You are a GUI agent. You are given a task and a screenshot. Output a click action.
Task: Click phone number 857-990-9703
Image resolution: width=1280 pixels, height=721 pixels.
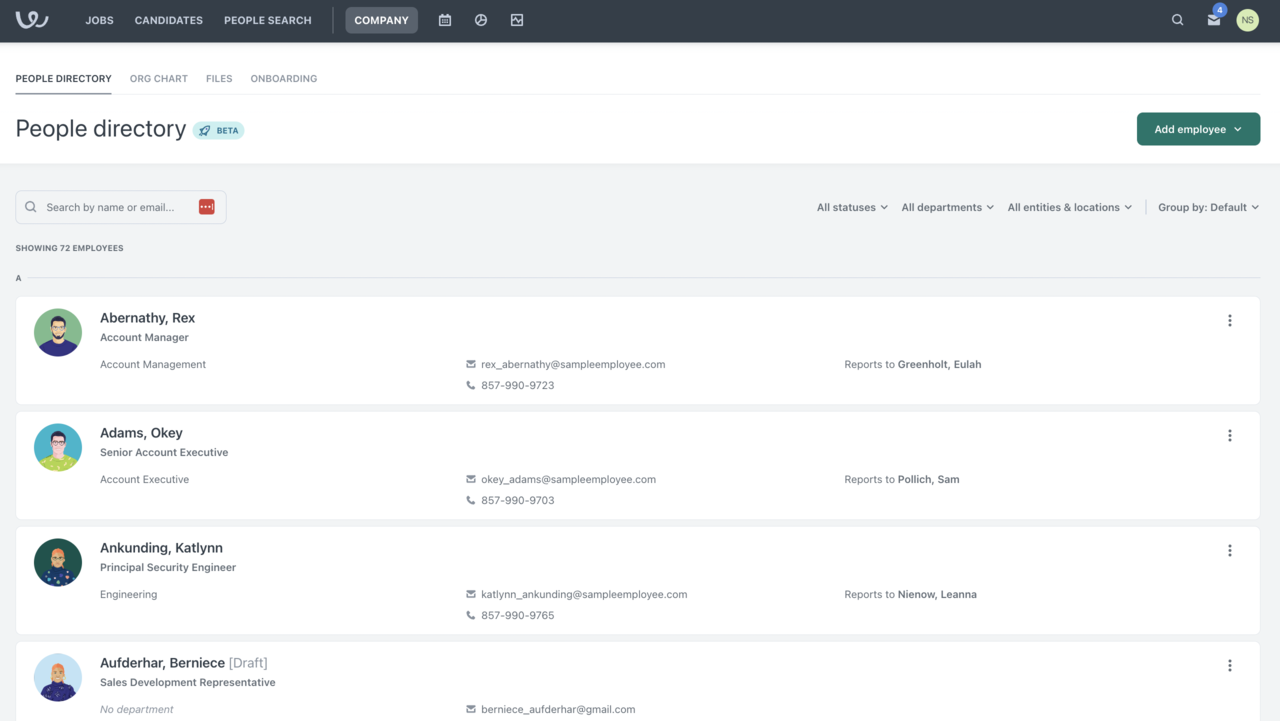pos(517,501)
